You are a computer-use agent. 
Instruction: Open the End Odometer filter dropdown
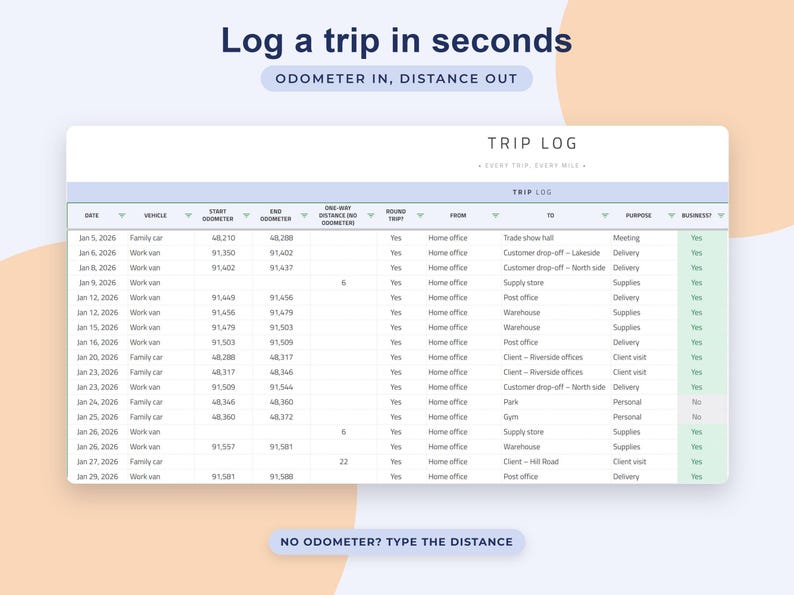pos(304,216)
